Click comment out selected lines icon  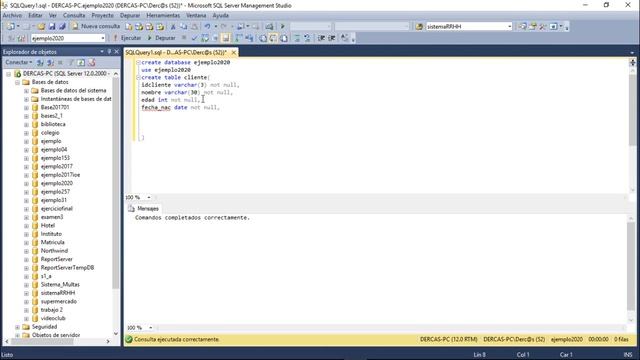coord(297,38)
